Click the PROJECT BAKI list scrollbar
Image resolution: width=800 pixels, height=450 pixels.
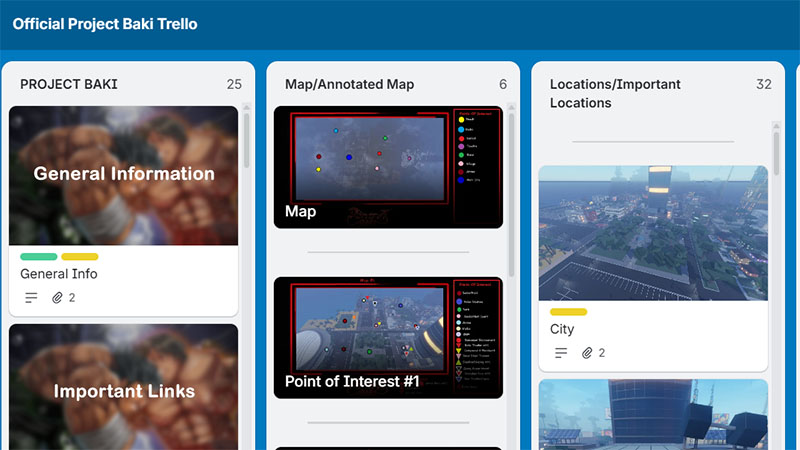tap(246, 140)
